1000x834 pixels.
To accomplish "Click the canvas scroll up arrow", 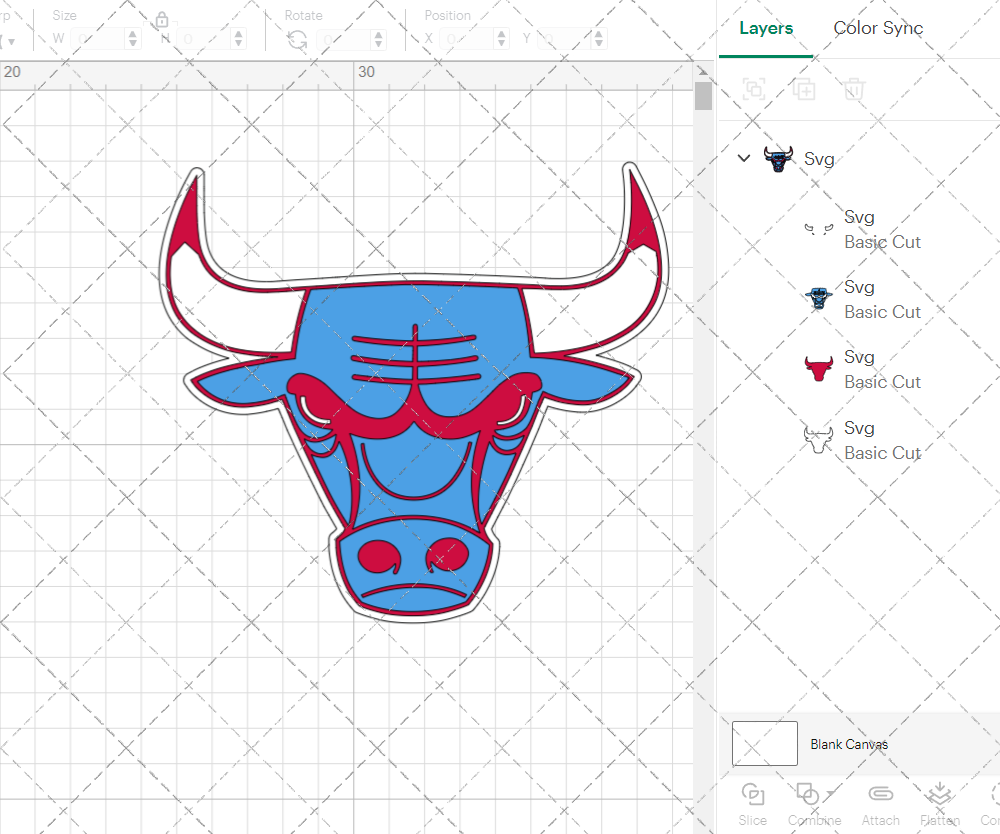I will click(703, 71).
